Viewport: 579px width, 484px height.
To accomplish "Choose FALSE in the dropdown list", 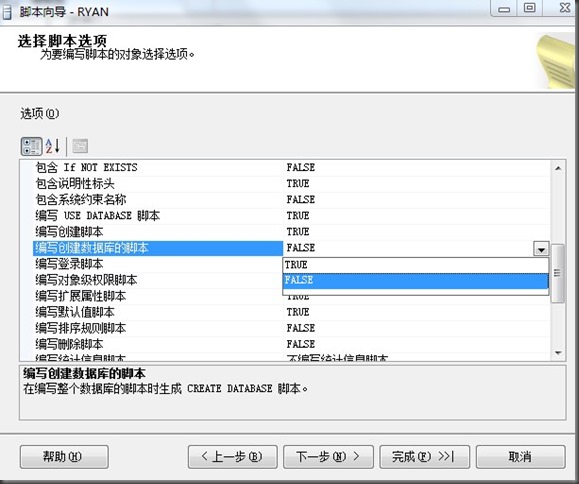I will click(x=415, y=281).
